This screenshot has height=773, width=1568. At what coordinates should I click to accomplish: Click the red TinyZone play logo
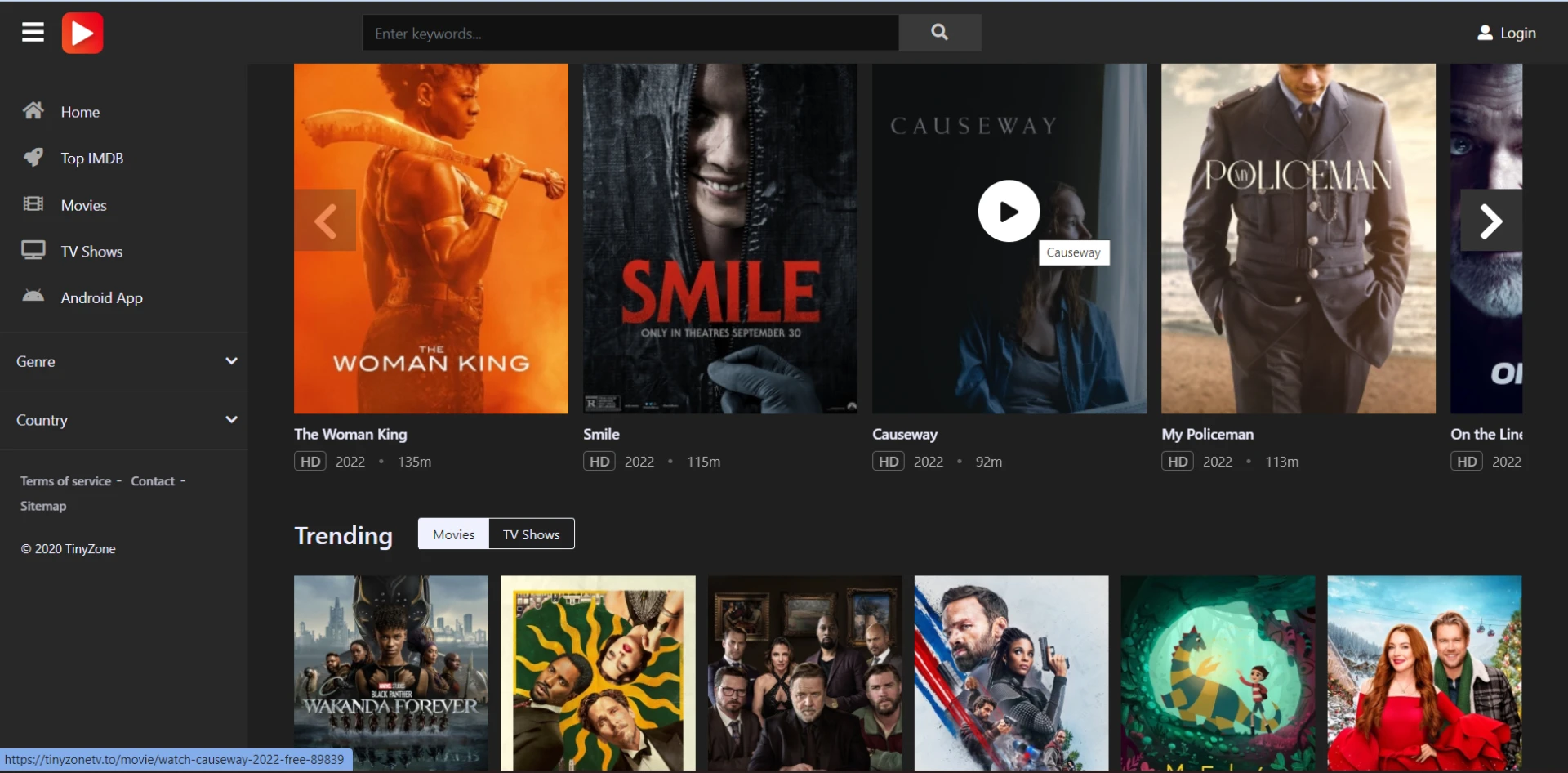pos(82,34)
